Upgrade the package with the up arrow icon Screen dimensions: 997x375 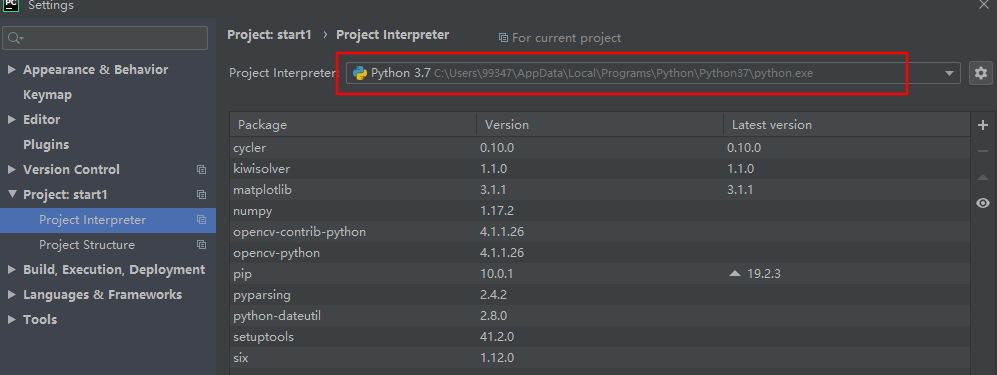coord(982,177)
